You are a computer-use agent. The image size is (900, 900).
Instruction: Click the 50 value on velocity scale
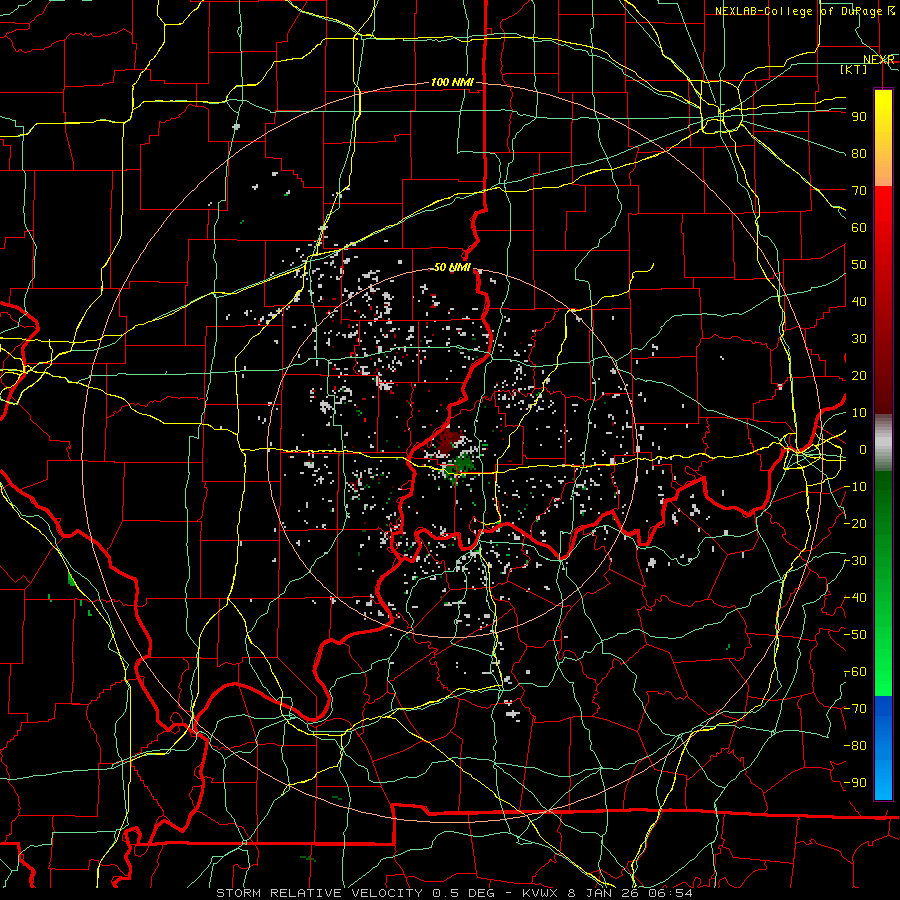(859, 265)
